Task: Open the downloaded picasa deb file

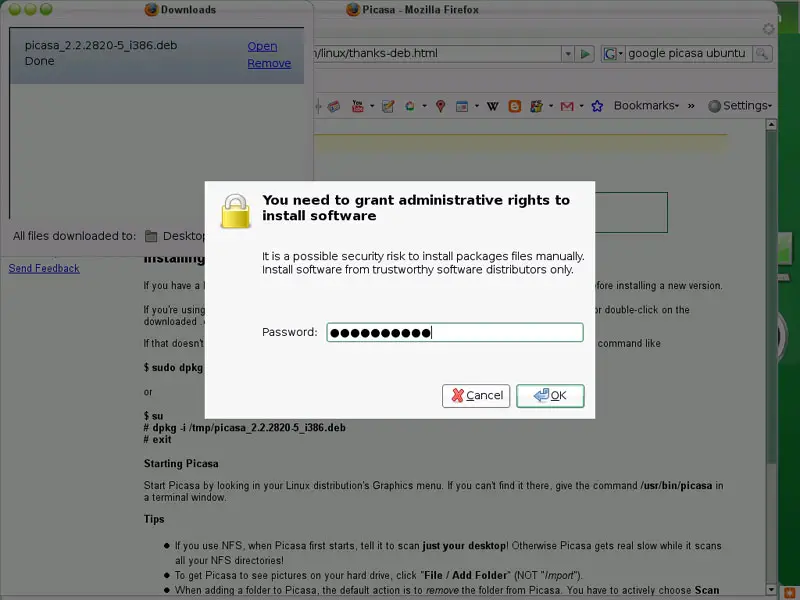Action: click(262, 46)
